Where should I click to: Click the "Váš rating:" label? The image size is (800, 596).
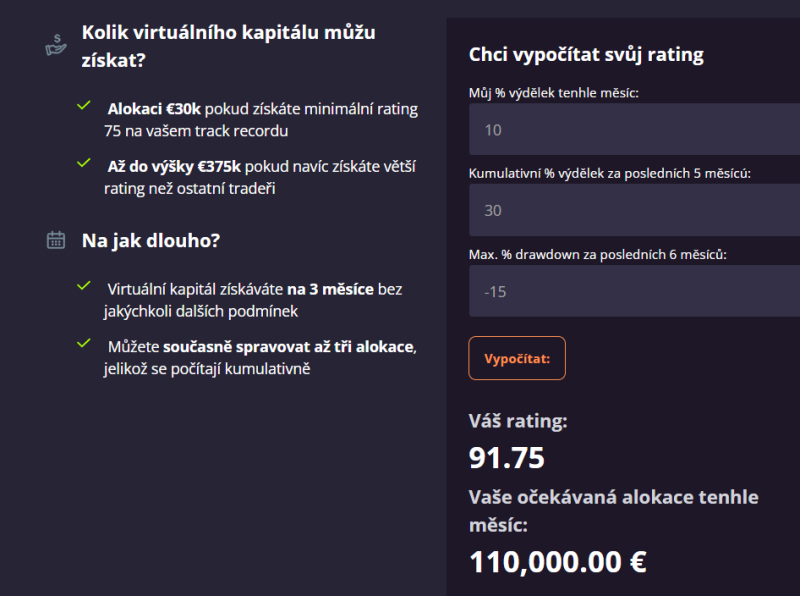point(518,421)
